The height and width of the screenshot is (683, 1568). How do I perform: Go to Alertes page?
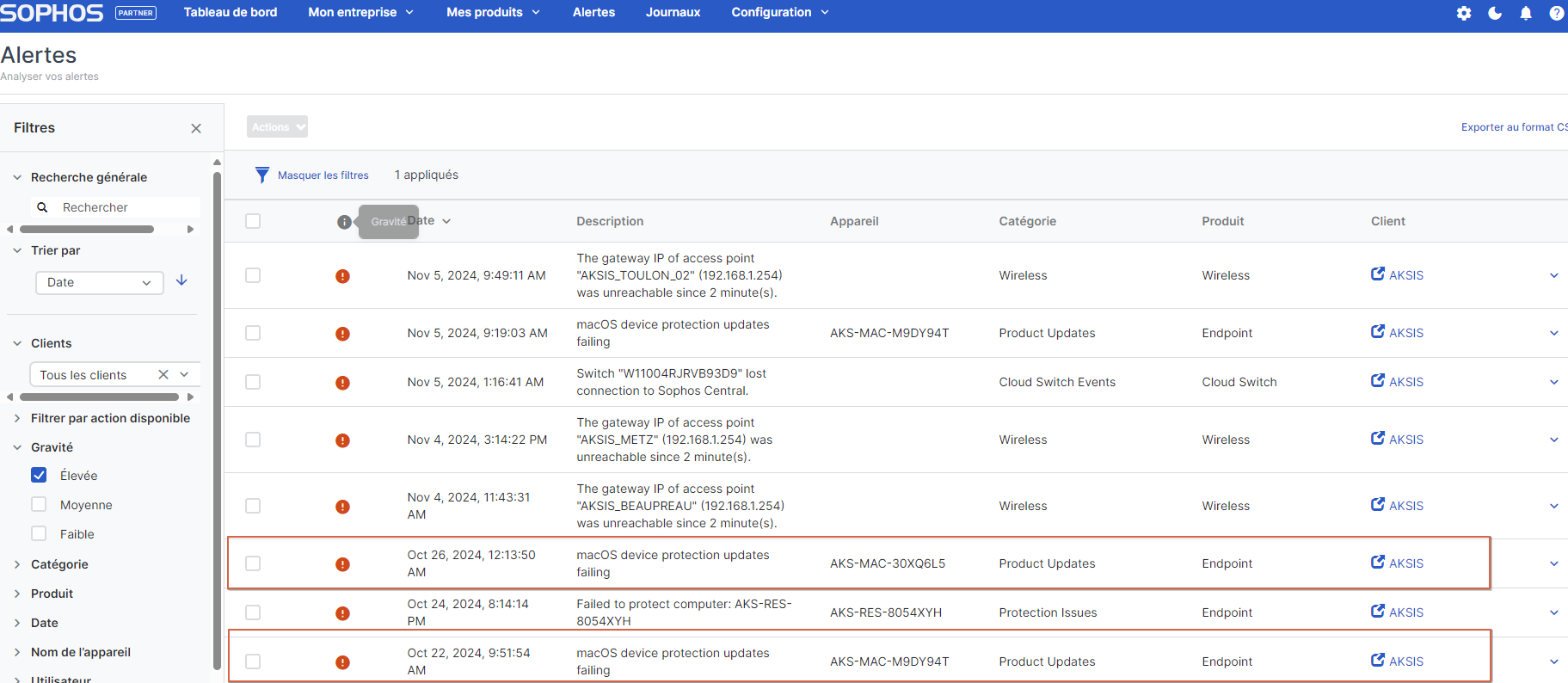[x=593, y=12]
